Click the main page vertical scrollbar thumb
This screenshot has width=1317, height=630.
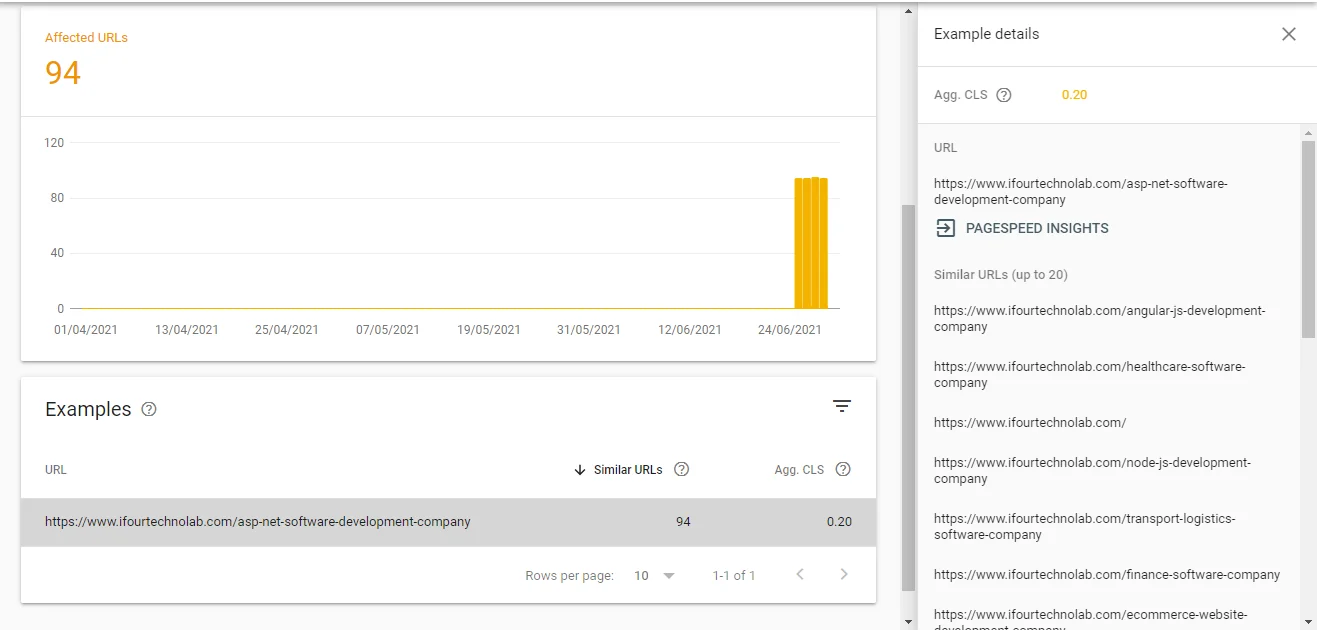(x=908, y=398)
